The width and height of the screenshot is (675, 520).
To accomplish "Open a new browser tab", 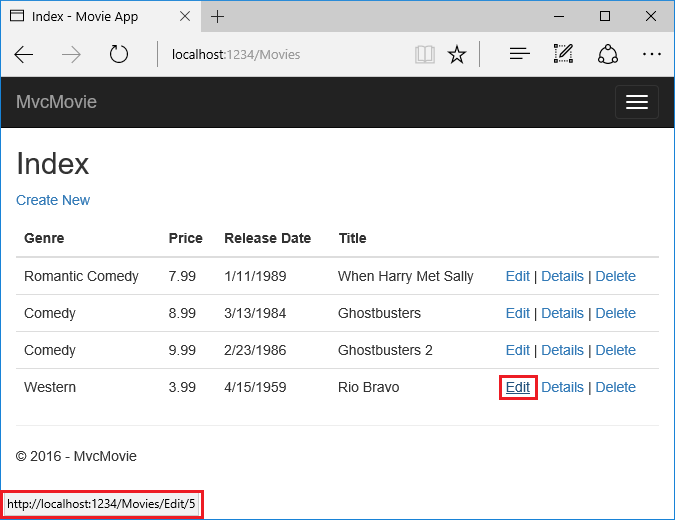I will point(217,16).
